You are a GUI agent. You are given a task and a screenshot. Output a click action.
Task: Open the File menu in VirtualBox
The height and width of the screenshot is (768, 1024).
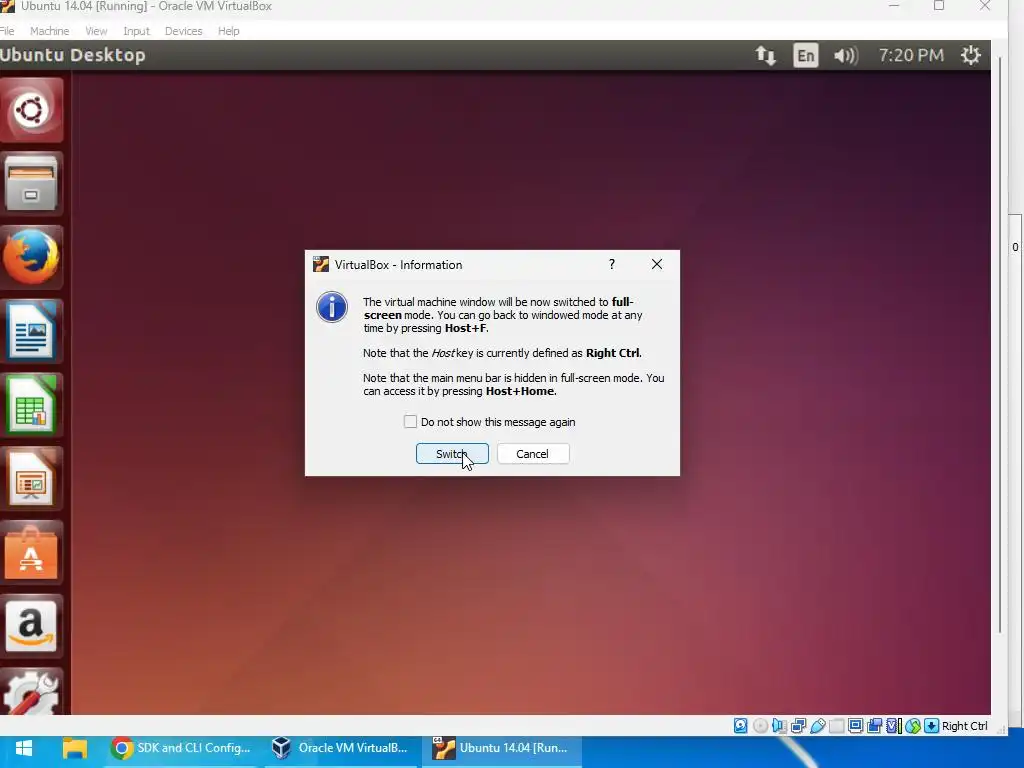[7, 31]
